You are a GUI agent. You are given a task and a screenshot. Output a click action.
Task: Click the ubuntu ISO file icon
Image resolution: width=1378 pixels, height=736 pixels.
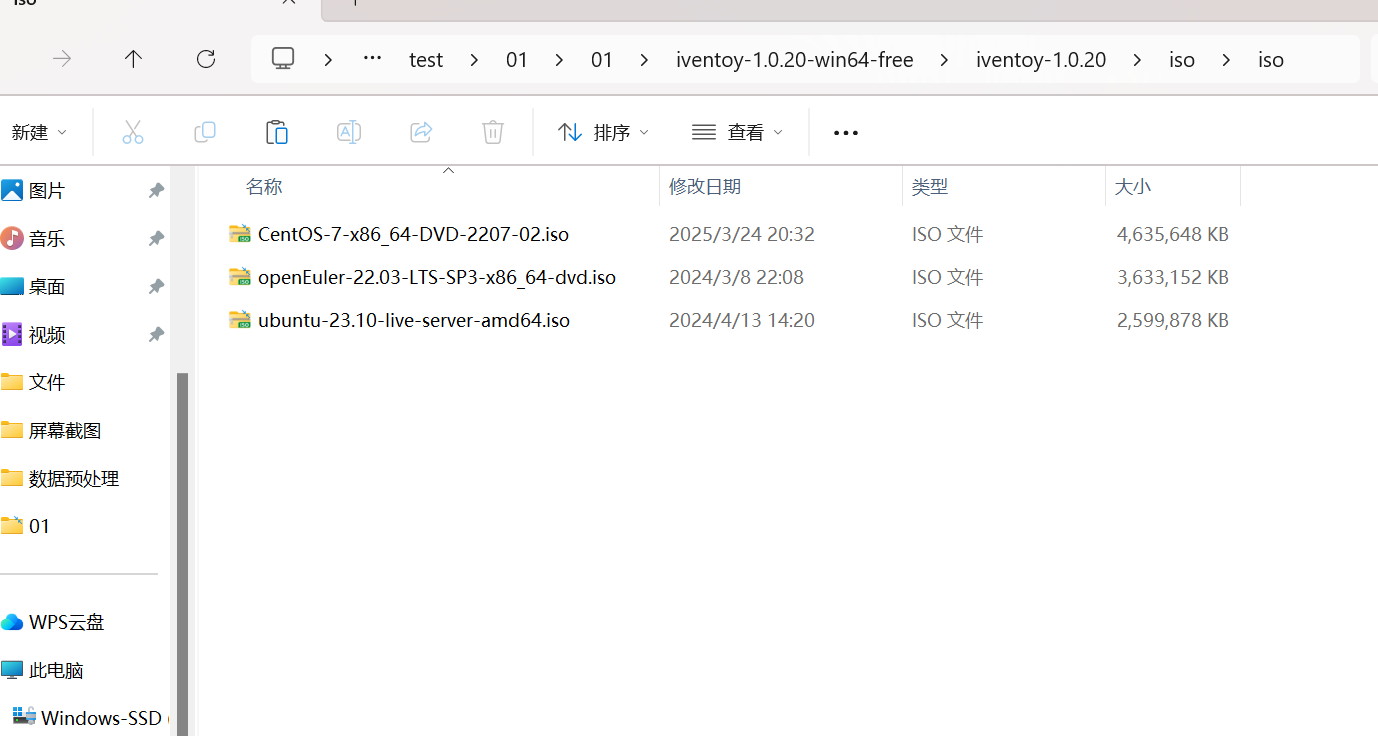[239, 320]
